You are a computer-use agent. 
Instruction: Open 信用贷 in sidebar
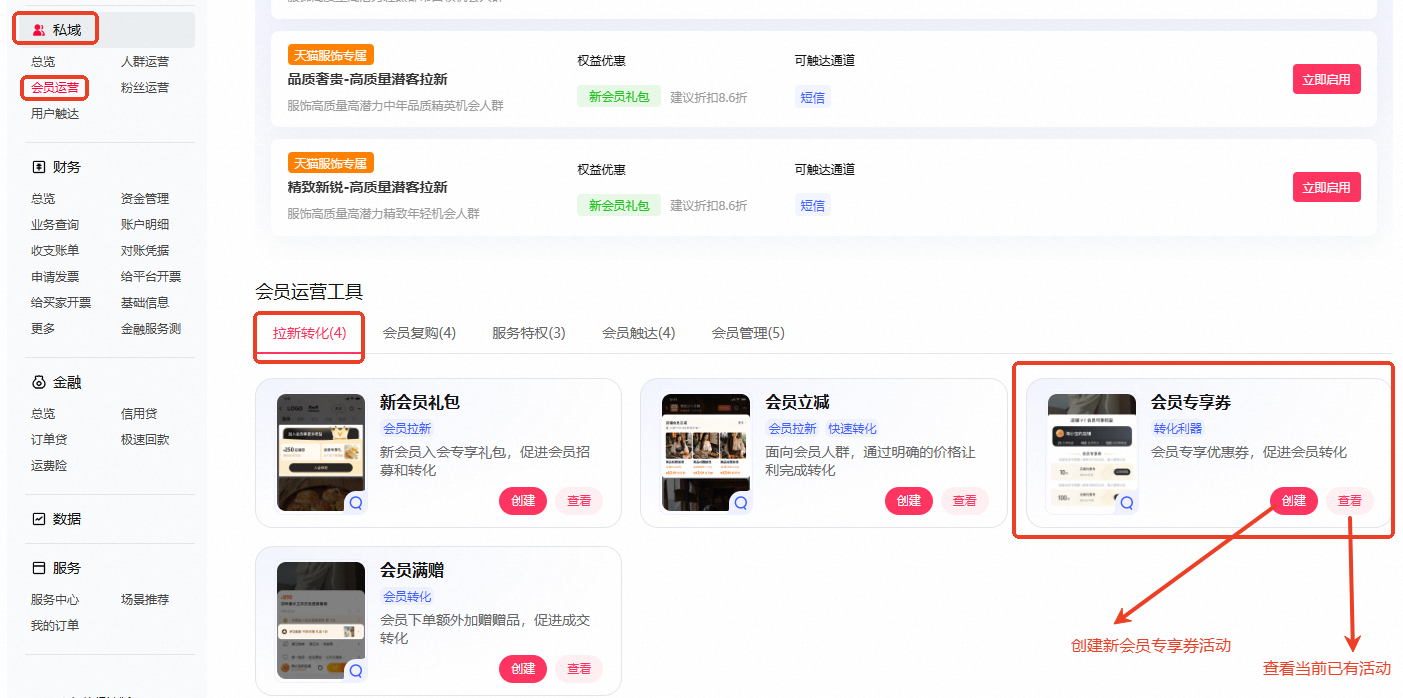(139, 414)
